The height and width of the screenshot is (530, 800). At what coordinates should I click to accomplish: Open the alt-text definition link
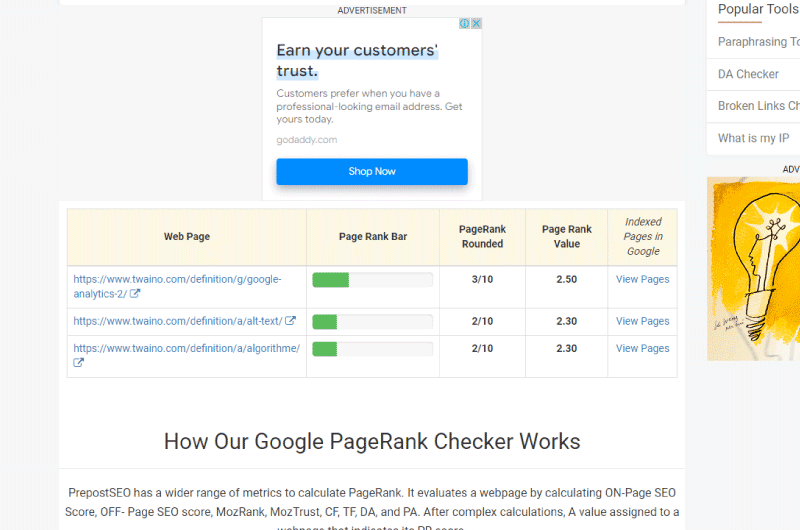point(178,321)
